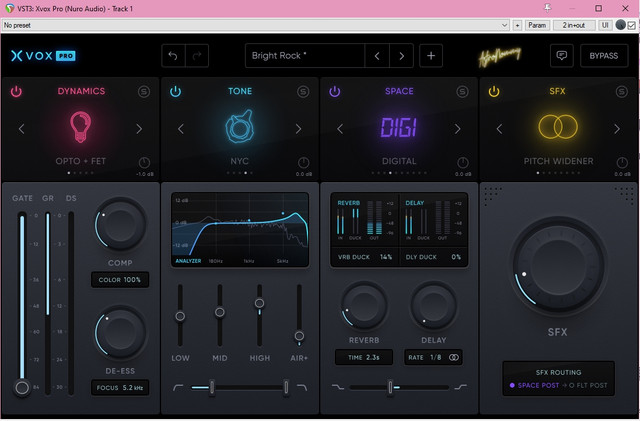Open the comment bubble icon
640x421 pixels.
pyautogui.click(x=562, y=56)
